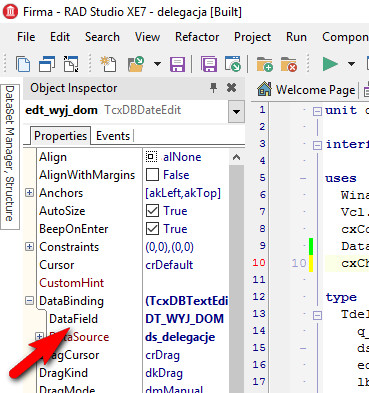Click the type keyword on line 12
The height and width of the screenshot is (393, 369).
341,297
